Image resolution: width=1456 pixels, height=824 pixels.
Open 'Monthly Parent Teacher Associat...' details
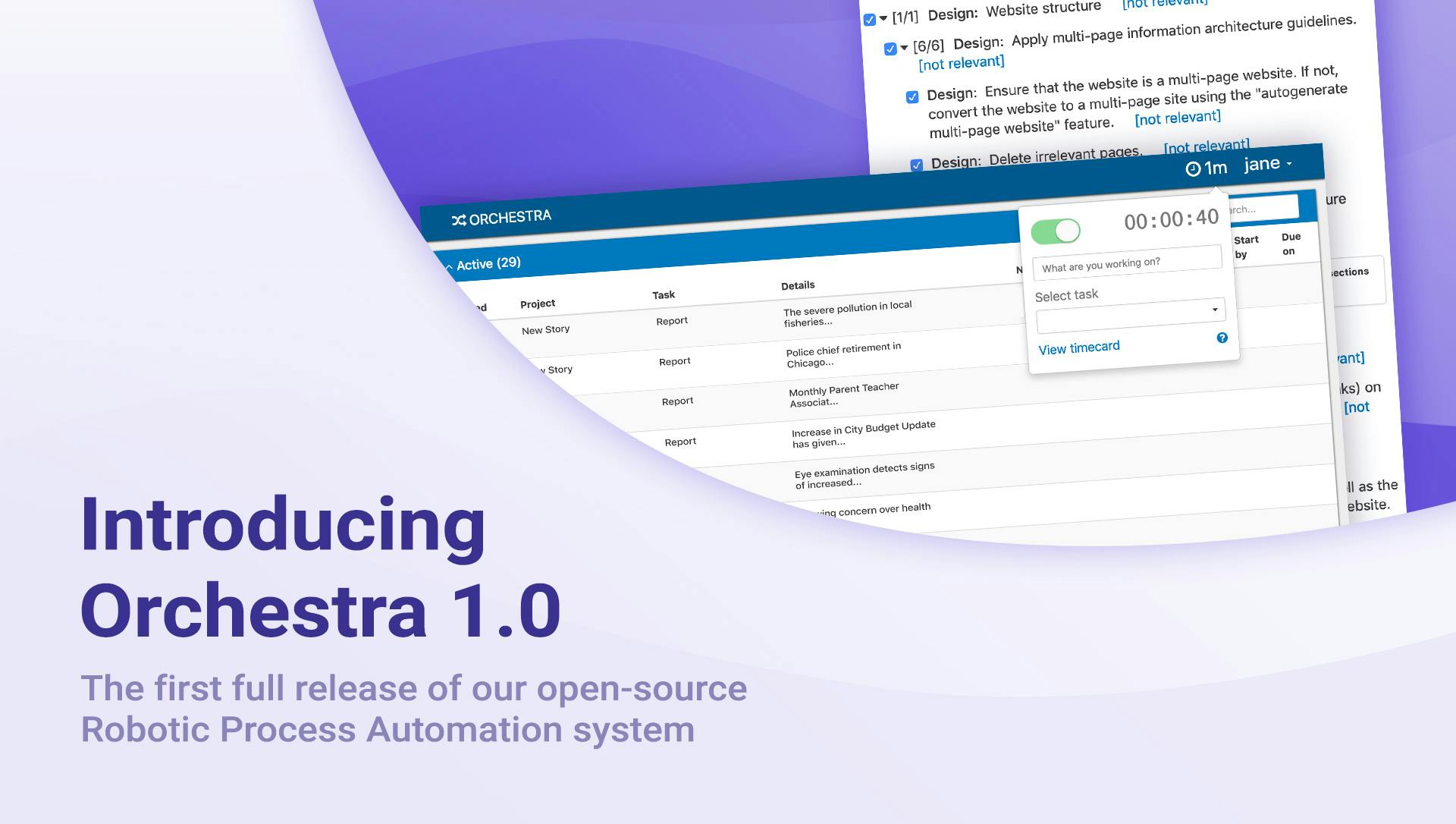844,395
